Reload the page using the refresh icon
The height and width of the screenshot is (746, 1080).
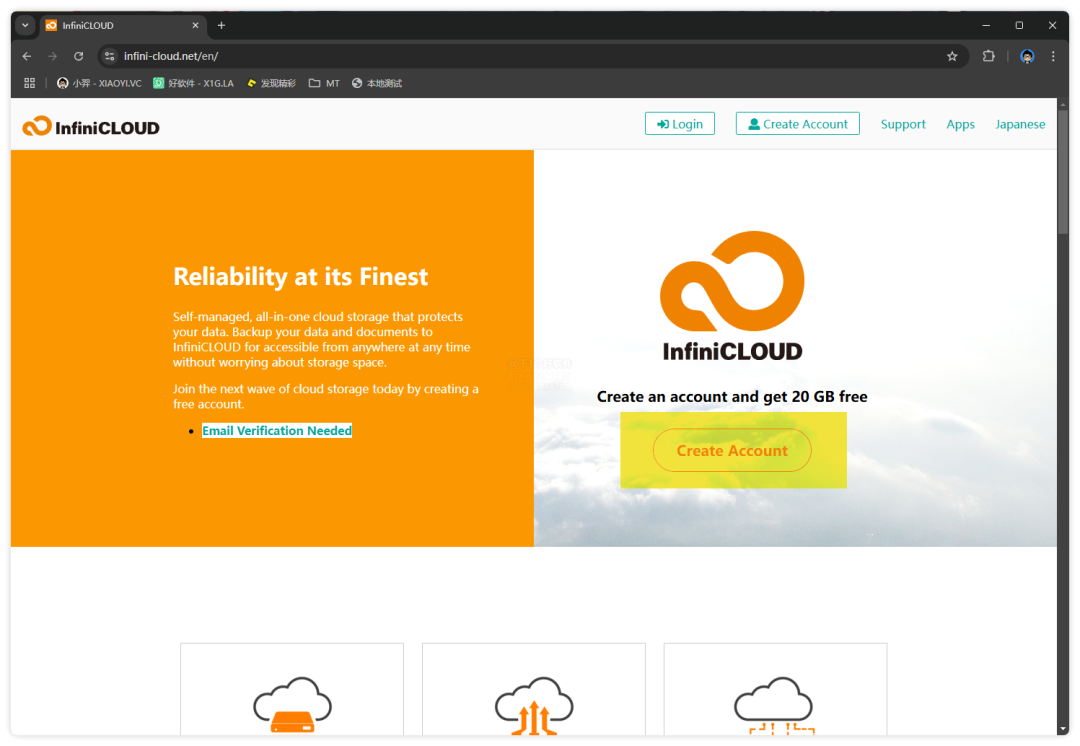click(79, 56)
